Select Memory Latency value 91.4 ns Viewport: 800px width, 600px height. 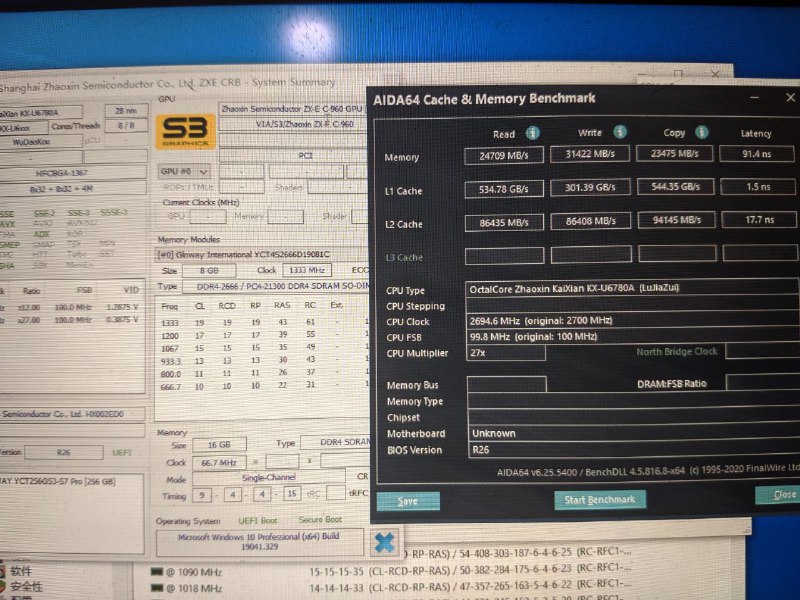point(757,154)
